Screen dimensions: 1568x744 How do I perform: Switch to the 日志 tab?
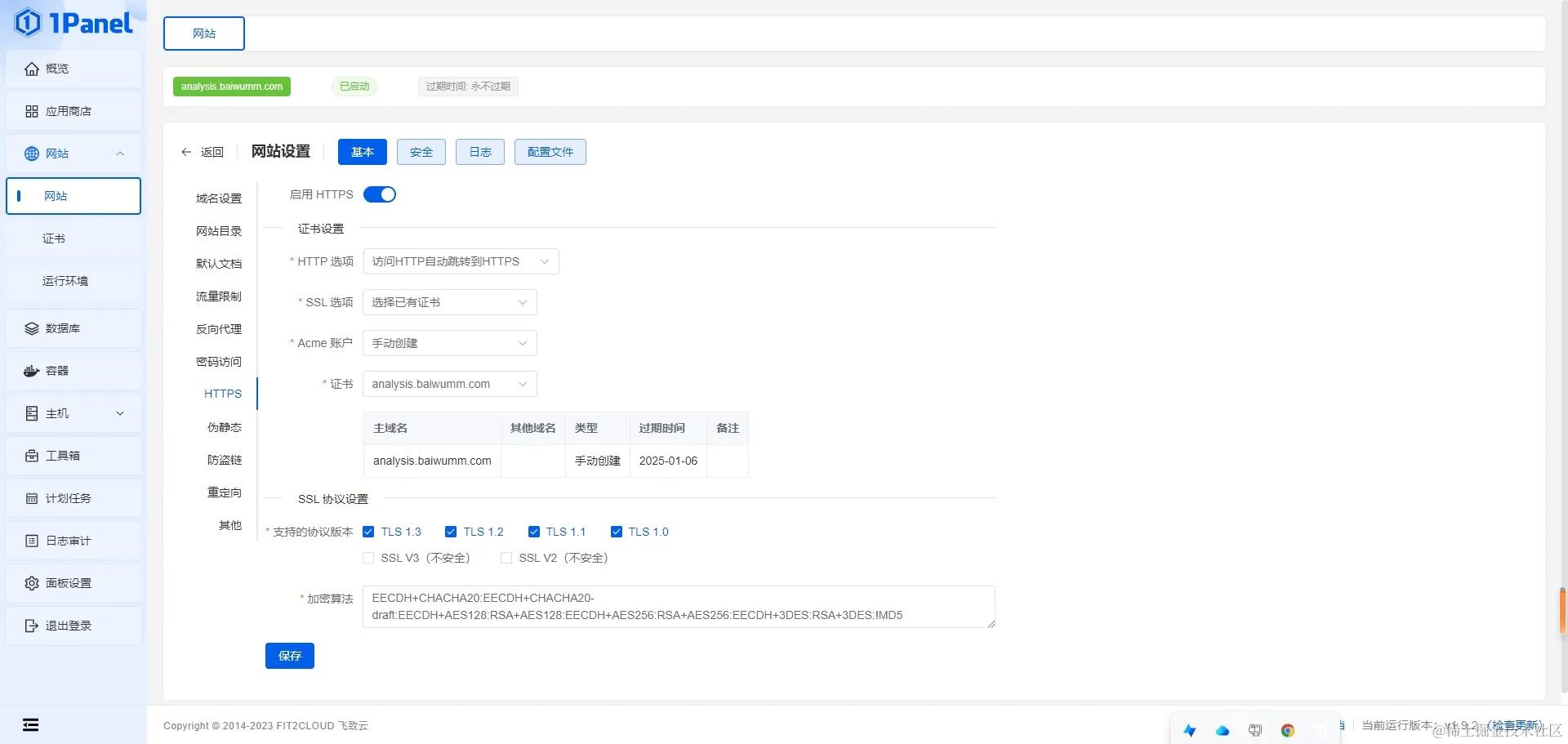tap(480, 152)
